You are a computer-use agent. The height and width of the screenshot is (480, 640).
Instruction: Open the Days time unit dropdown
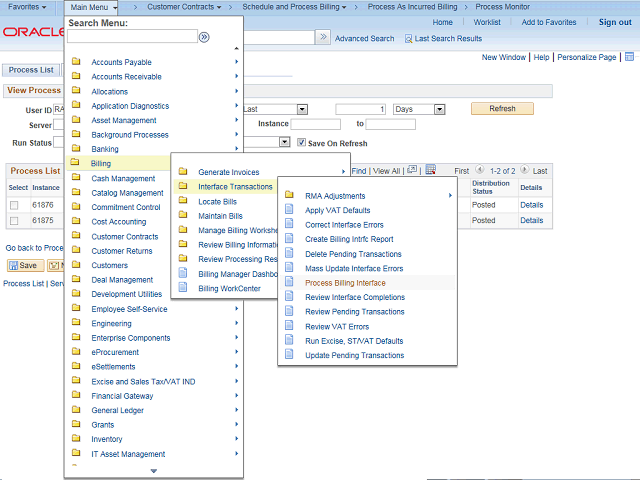(418, 109)
